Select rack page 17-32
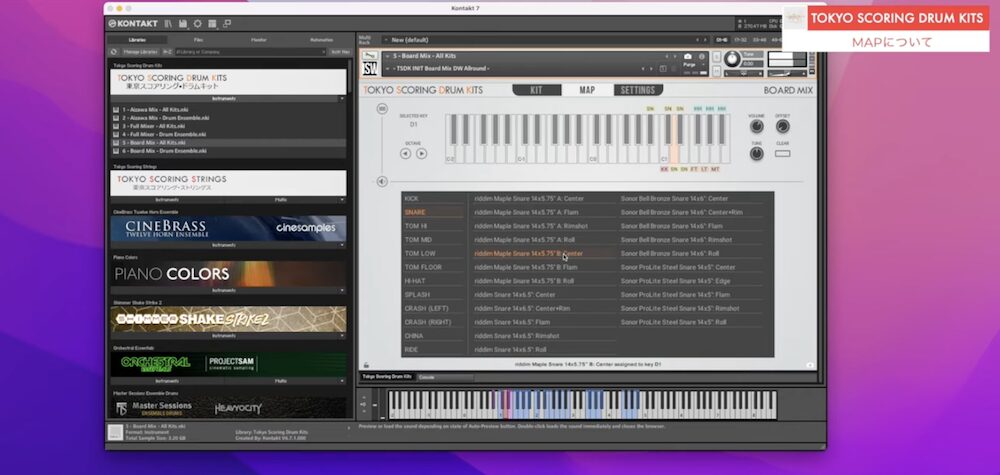 tap(740, 40)
